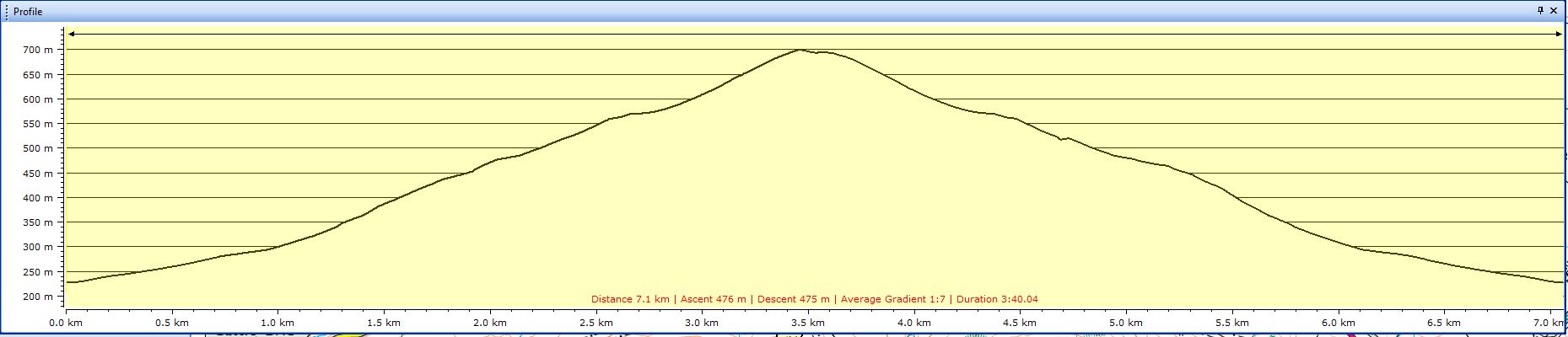
Task: Click the Ascent 476 m statistic text
Action: [x=713, y=299]
